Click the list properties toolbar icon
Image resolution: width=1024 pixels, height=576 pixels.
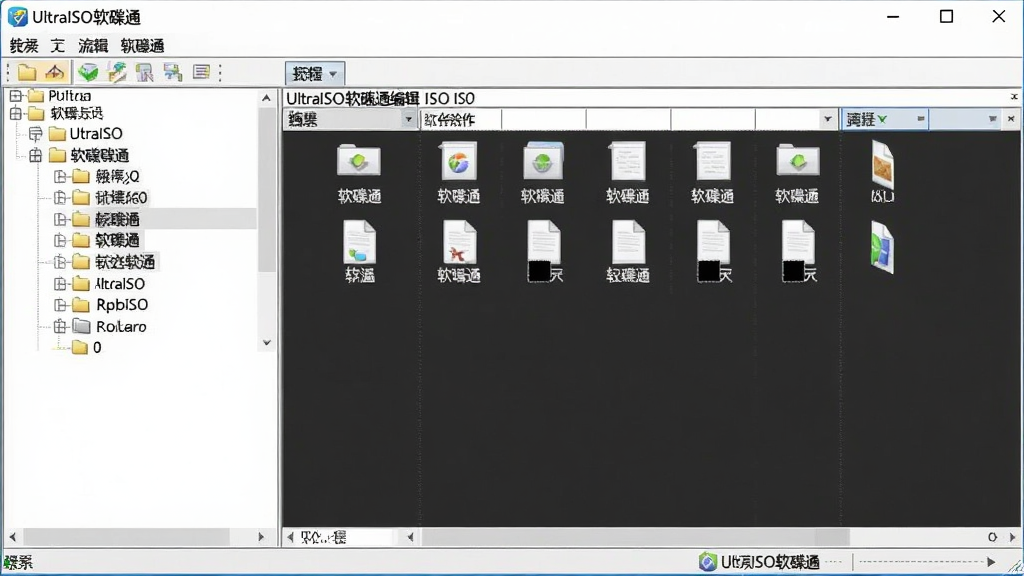201,72
